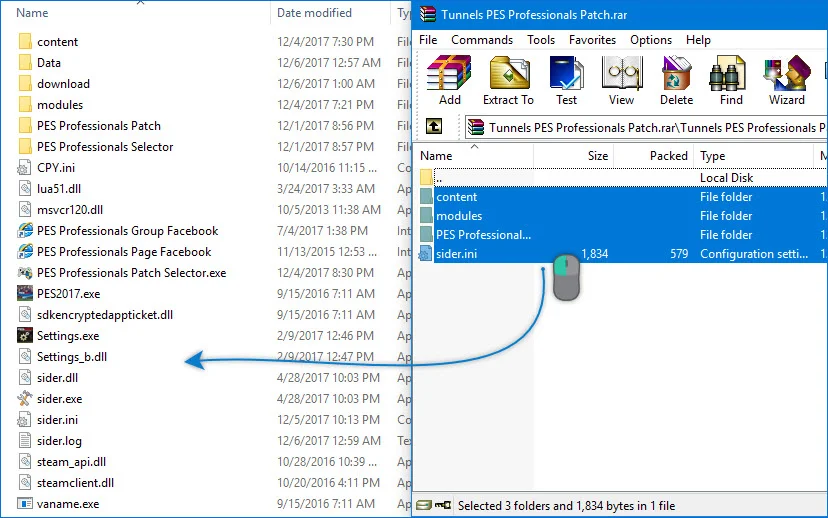Select the modules folder icon in WinRAR list

pos(427,215)
